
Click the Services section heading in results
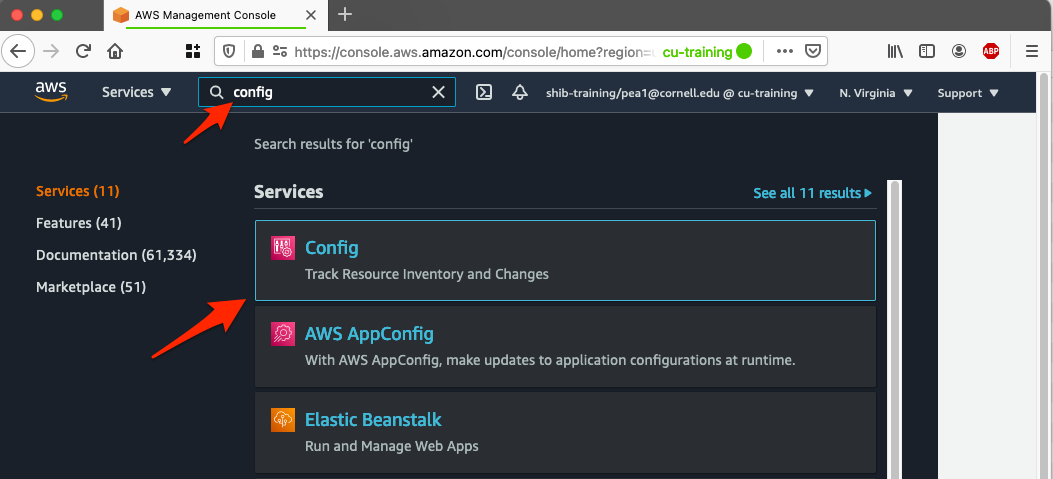(x=289, y=192)
